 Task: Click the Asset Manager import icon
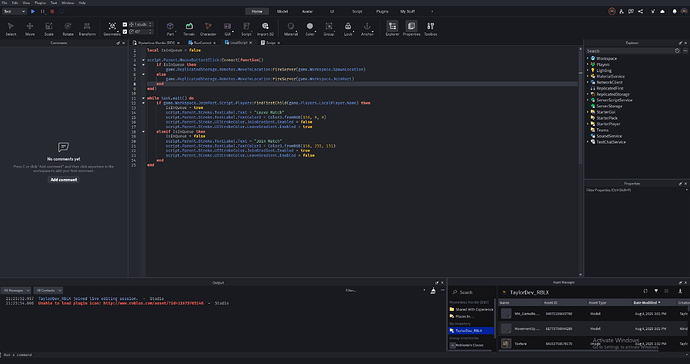(680, 291)
